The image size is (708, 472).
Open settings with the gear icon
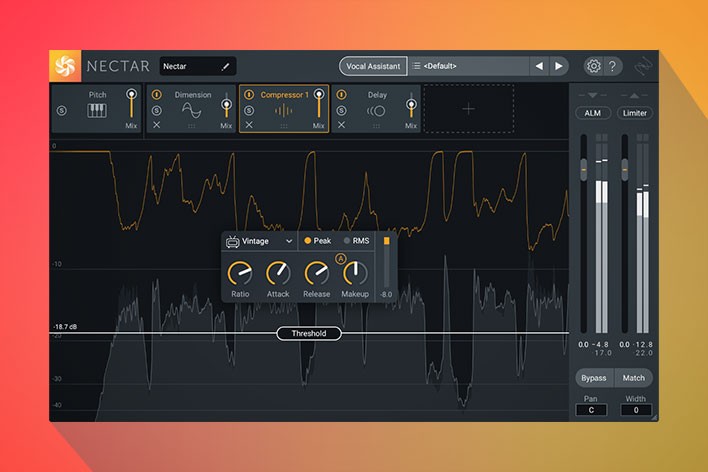(593, 66)
